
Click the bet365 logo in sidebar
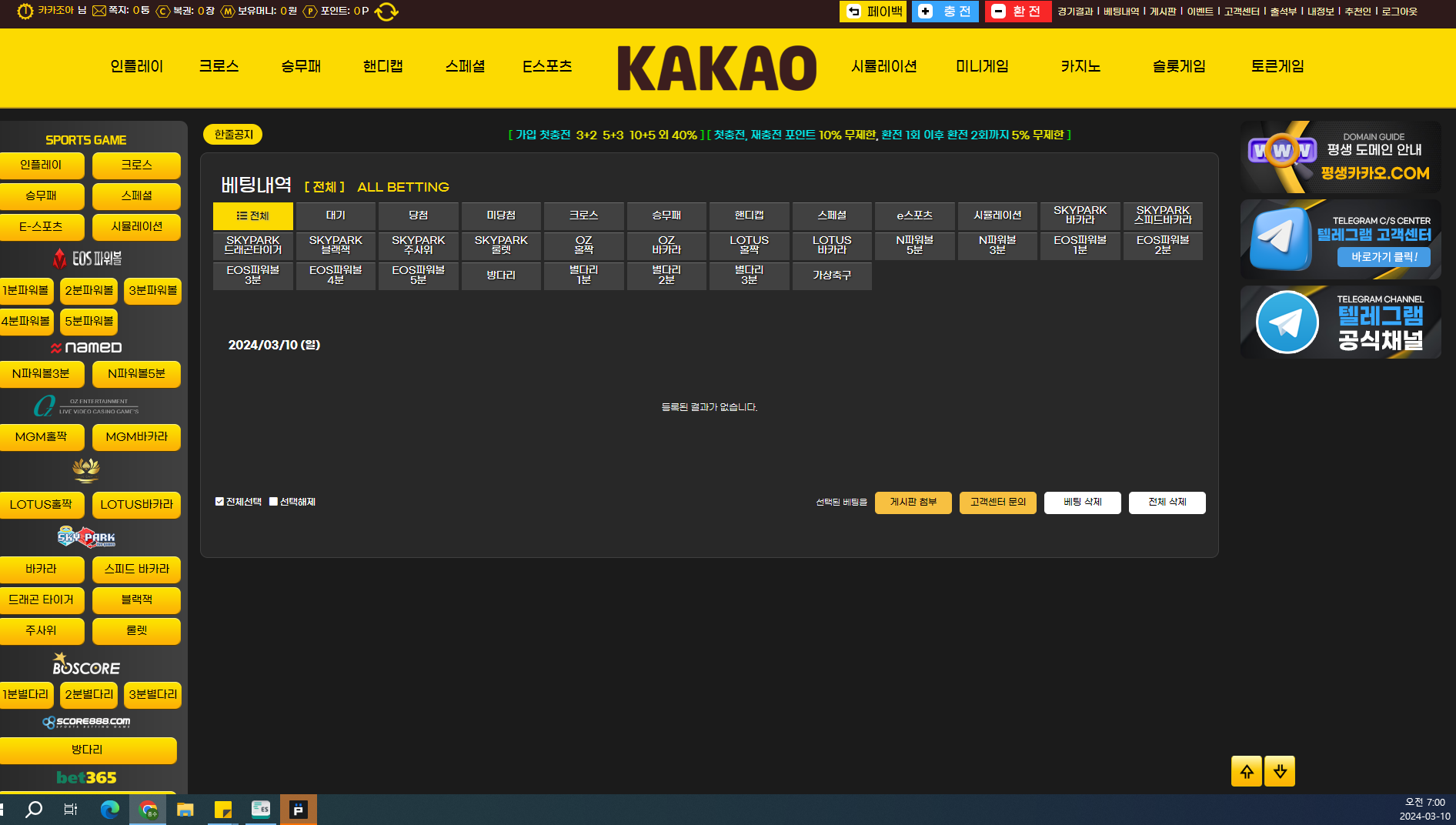86,777
